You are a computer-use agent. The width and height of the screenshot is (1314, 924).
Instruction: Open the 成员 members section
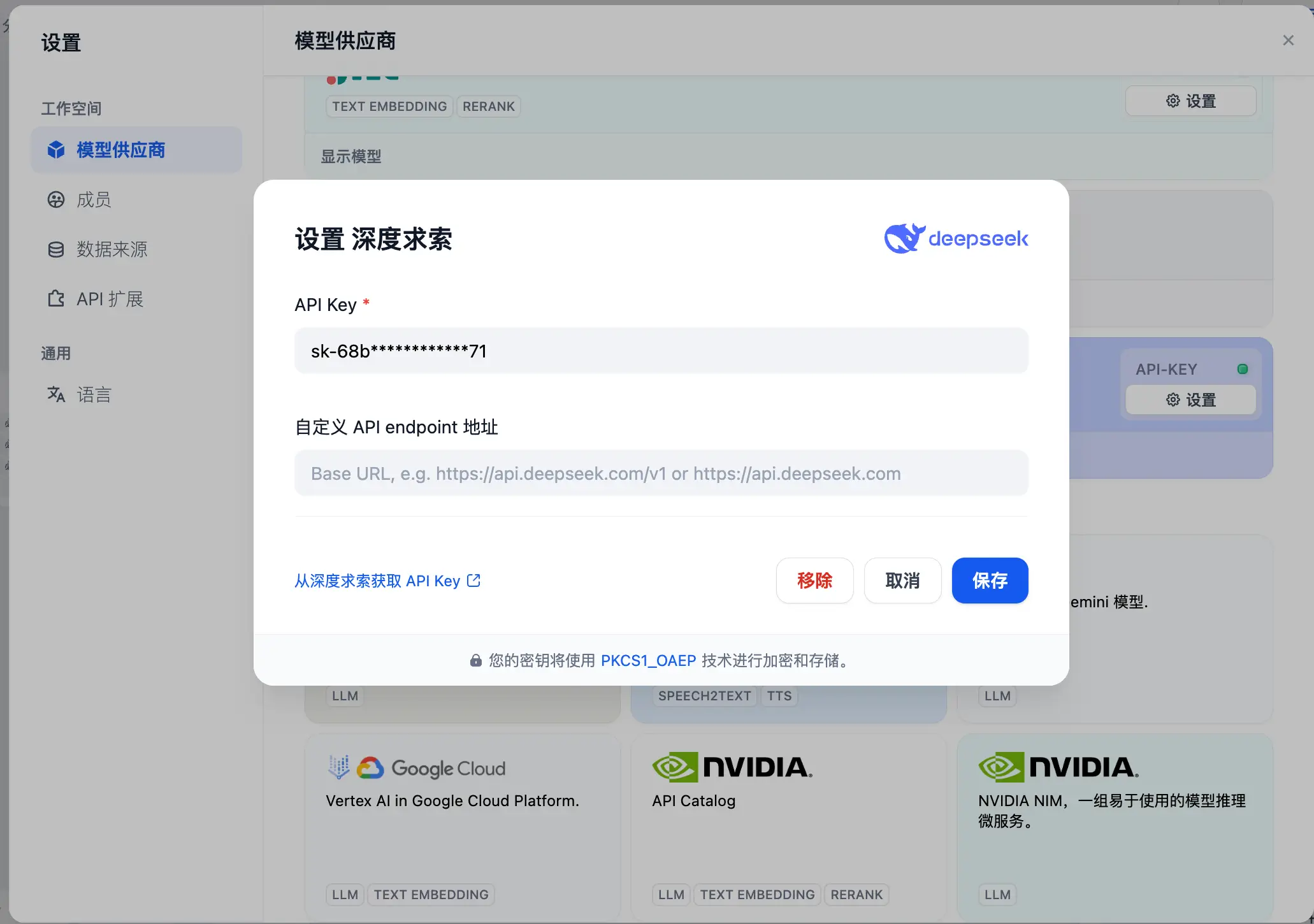click(136, 199)
